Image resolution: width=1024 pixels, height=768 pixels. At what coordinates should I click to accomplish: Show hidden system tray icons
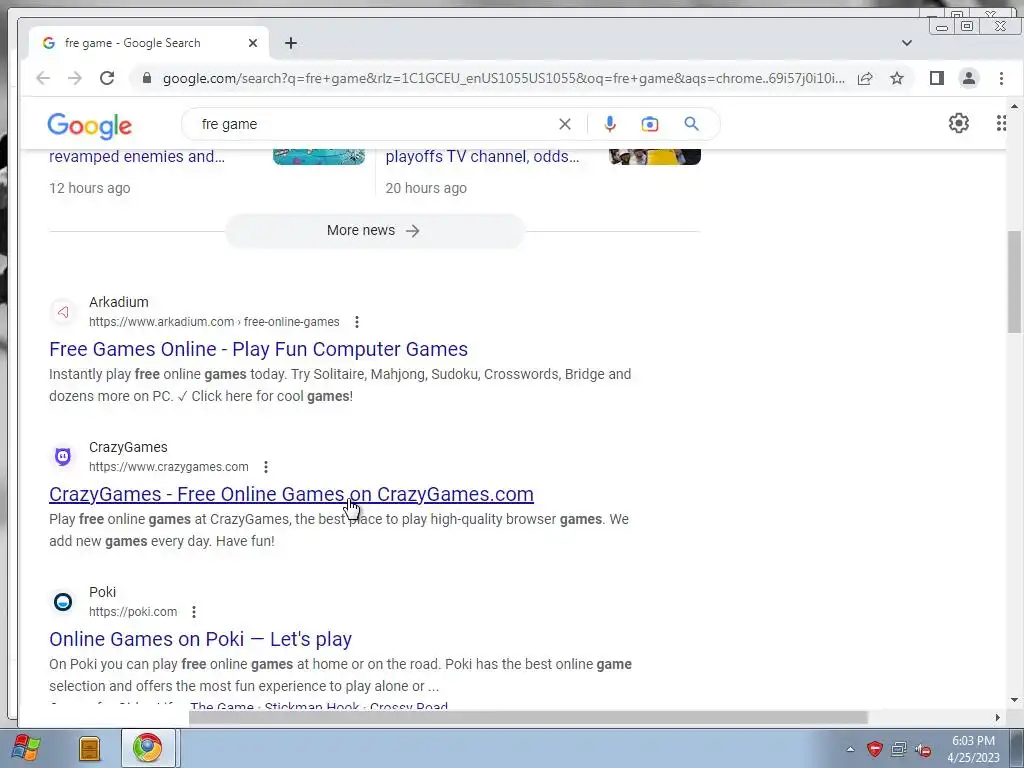tap(850, 749)
